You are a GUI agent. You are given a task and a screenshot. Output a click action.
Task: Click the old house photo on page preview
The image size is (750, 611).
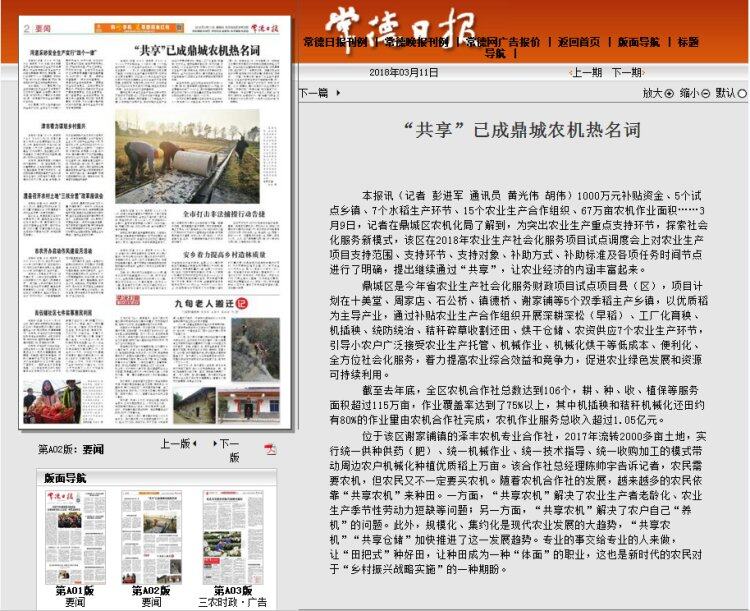coord(195,406)
